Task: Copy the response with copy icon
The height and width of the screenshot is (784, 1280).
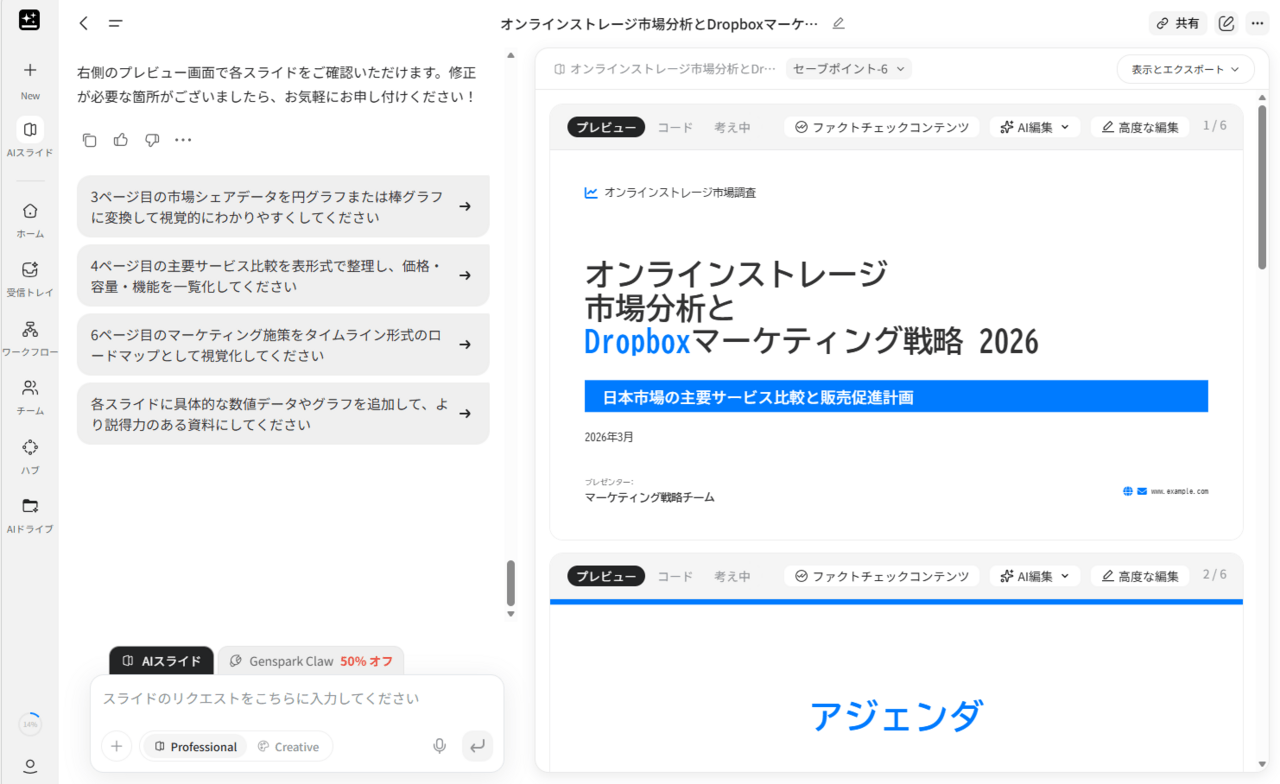Action: pos(90,140)
